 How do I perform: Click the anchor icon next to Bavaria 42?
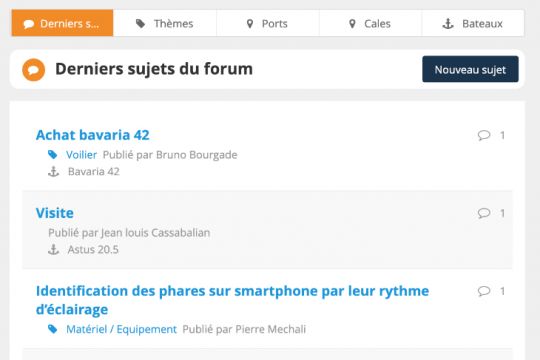[53, 172]
